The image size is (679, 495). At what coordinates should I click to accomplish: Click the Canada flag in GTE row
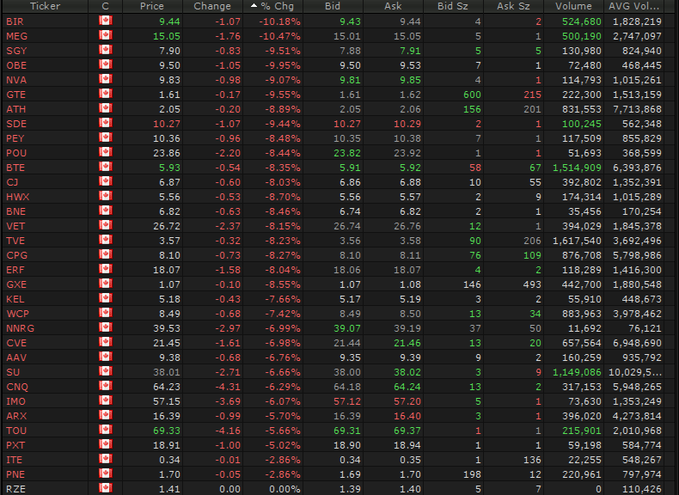pos(105,94)
